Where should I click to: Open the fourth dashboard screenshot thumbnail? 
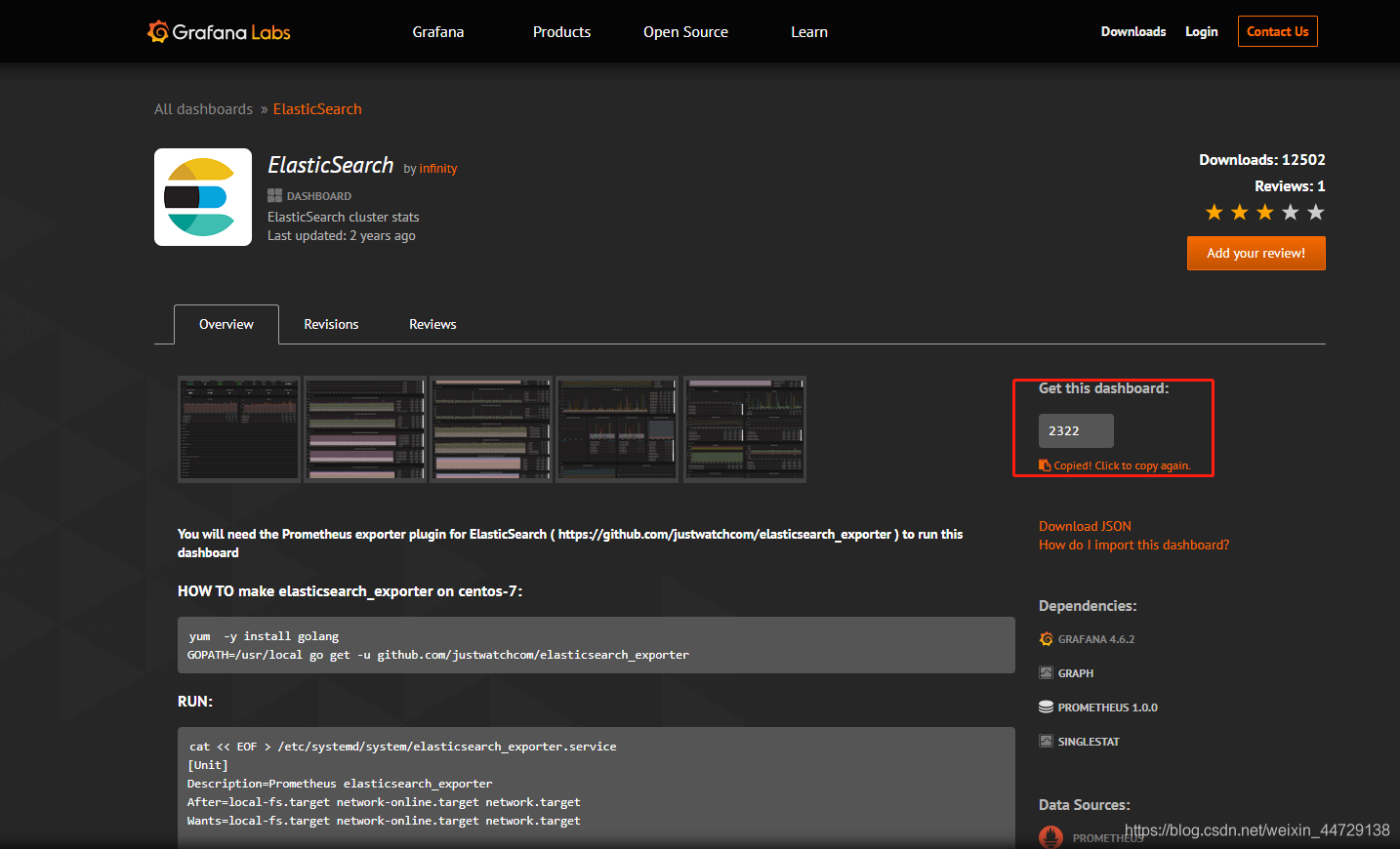pyautogui.click(x=617, y=429)
